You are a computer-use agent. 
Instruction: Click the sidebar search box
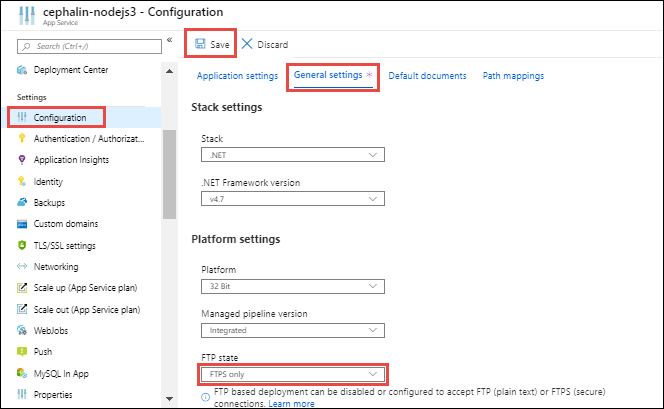pyautogui.click(x=90, y=46)
